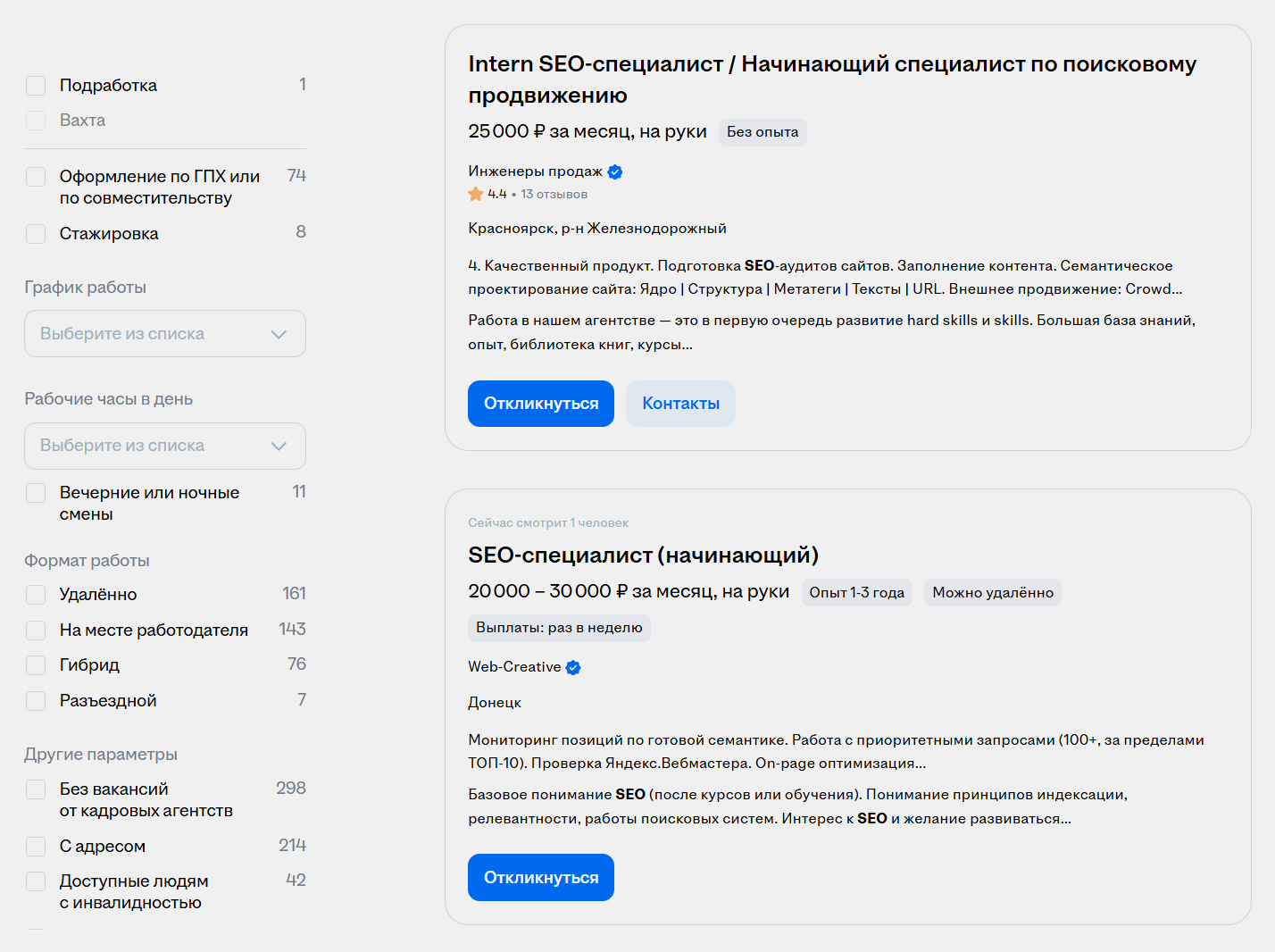Check the Удалённо work format option
The width and height of the screenshot is (1275, 952).
(x=36, y=595)
